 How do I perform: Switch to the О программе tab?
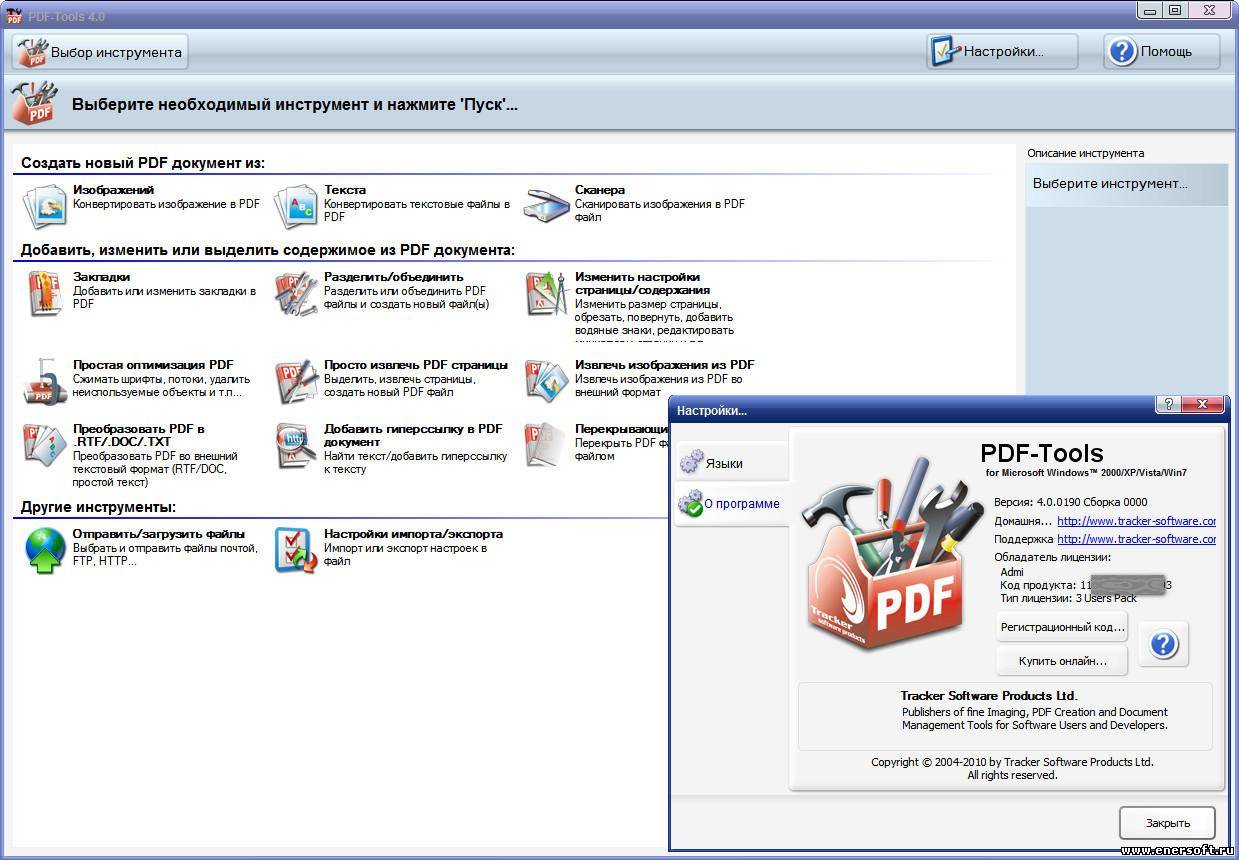click(x=732, y=504)
